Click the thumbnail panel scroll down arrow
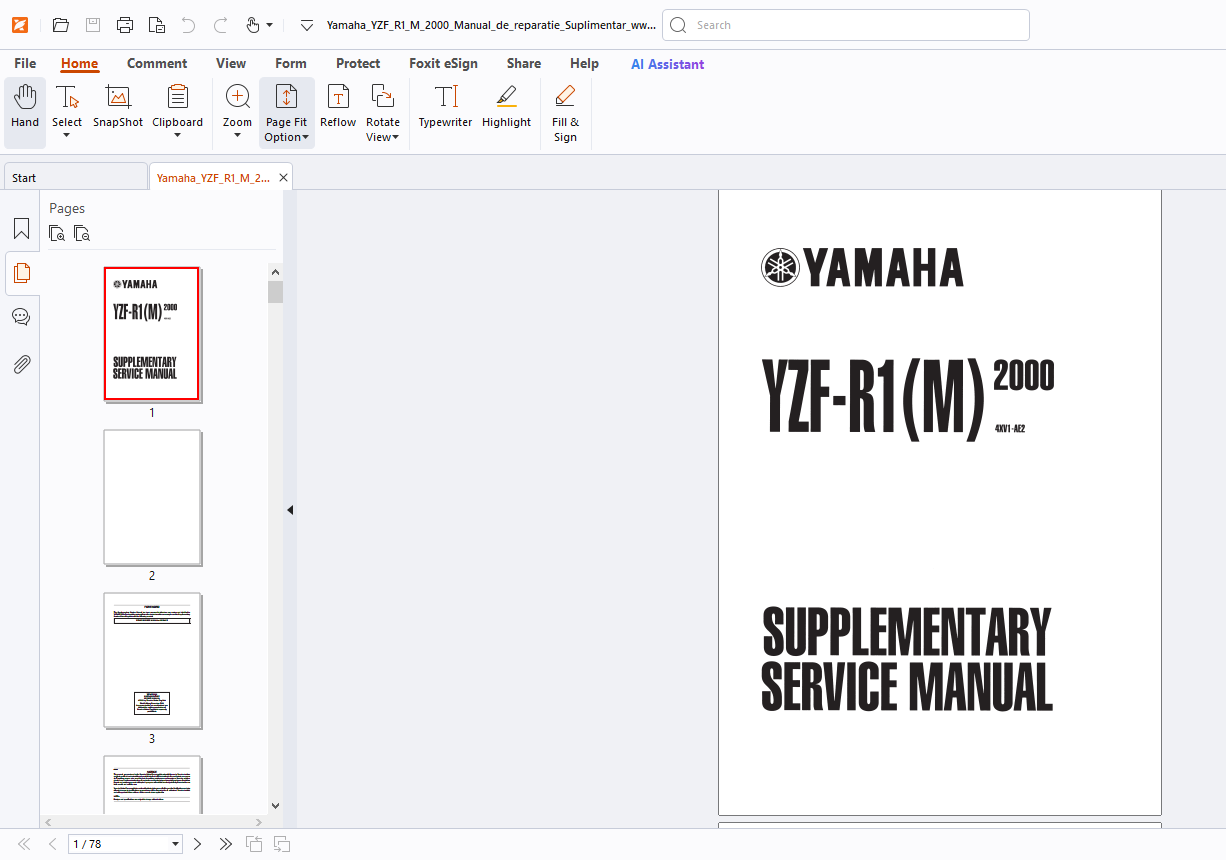The image size is (1226, 860). 275,805
